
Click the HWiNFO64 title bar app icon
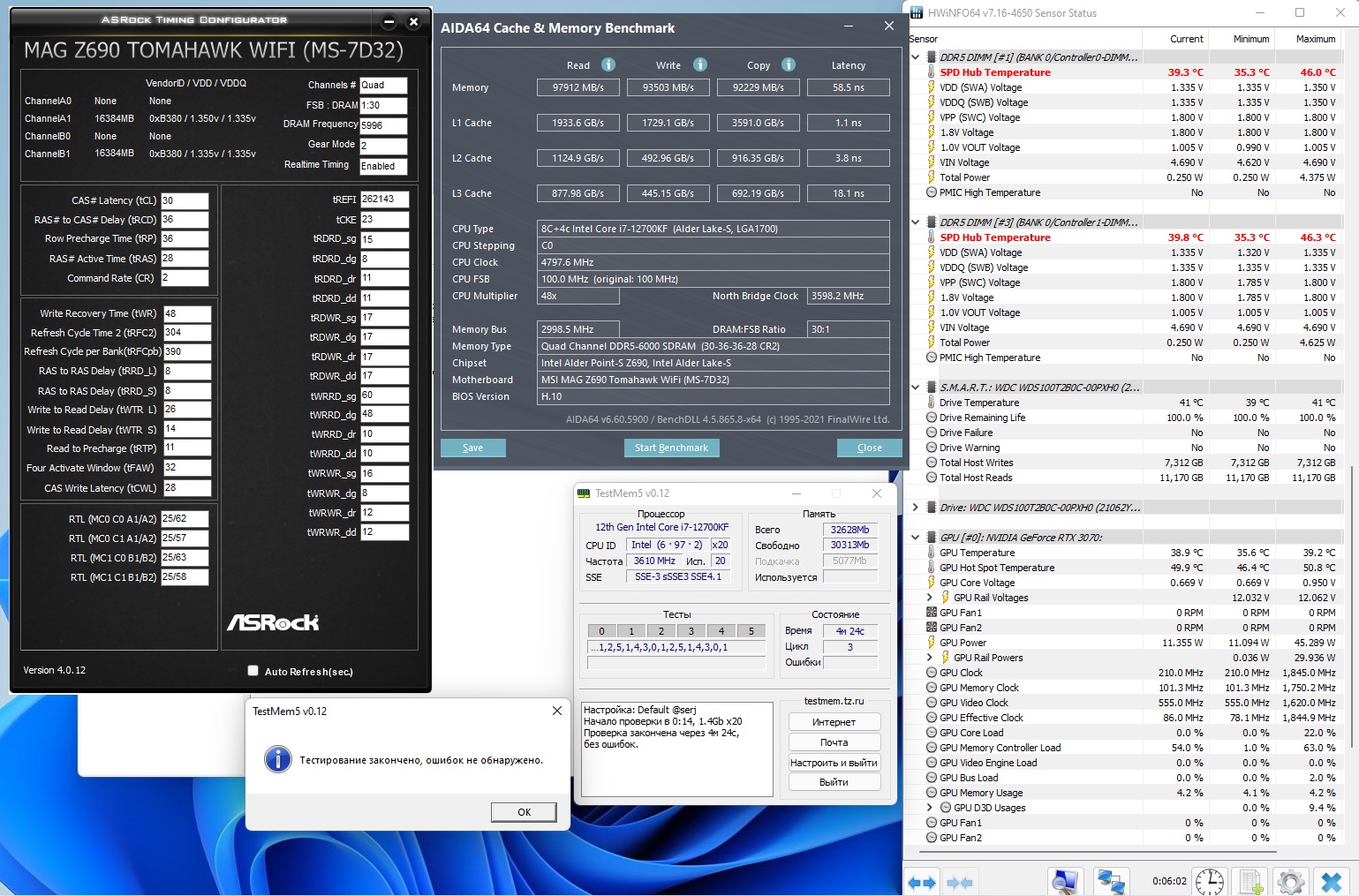coord(917,12)
